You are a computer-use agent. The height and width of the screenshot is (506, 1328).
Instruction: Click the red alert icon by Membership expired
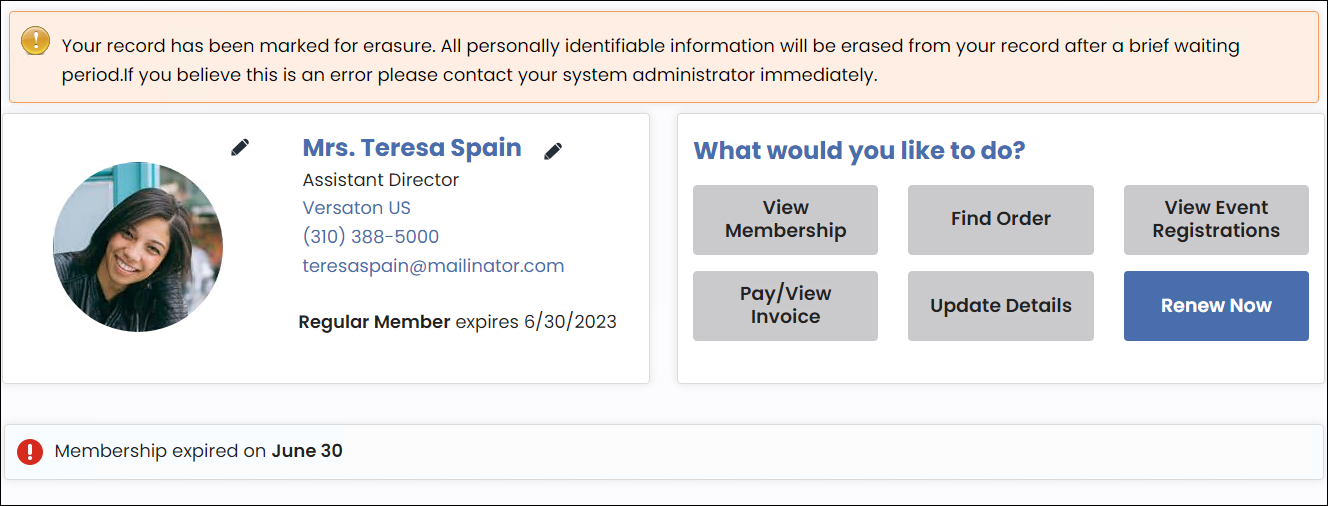tap(31, 451)
